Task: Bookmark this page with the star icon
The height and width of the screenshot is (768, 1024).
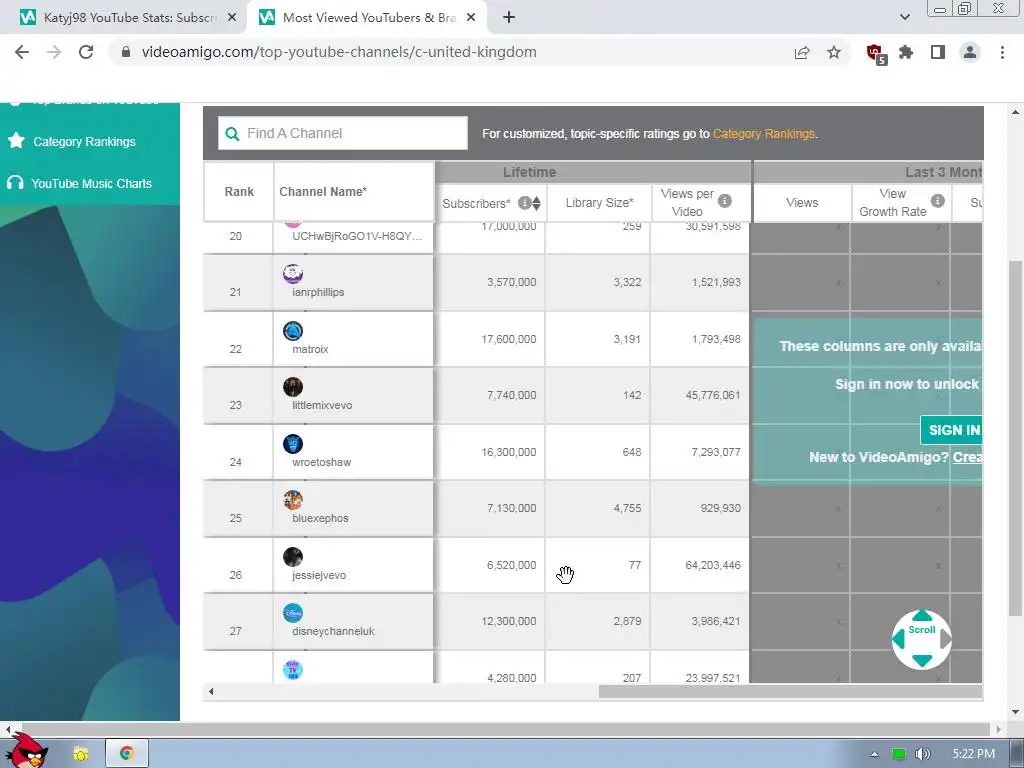Action: 834,52
